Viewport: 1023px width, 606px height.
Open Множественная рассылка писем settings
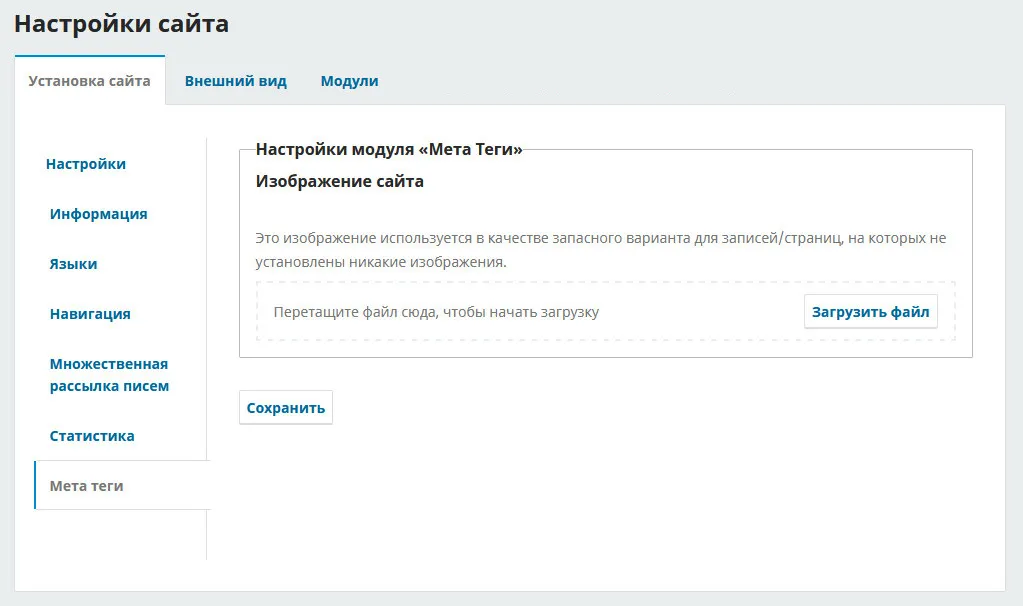tap(109, 375)
